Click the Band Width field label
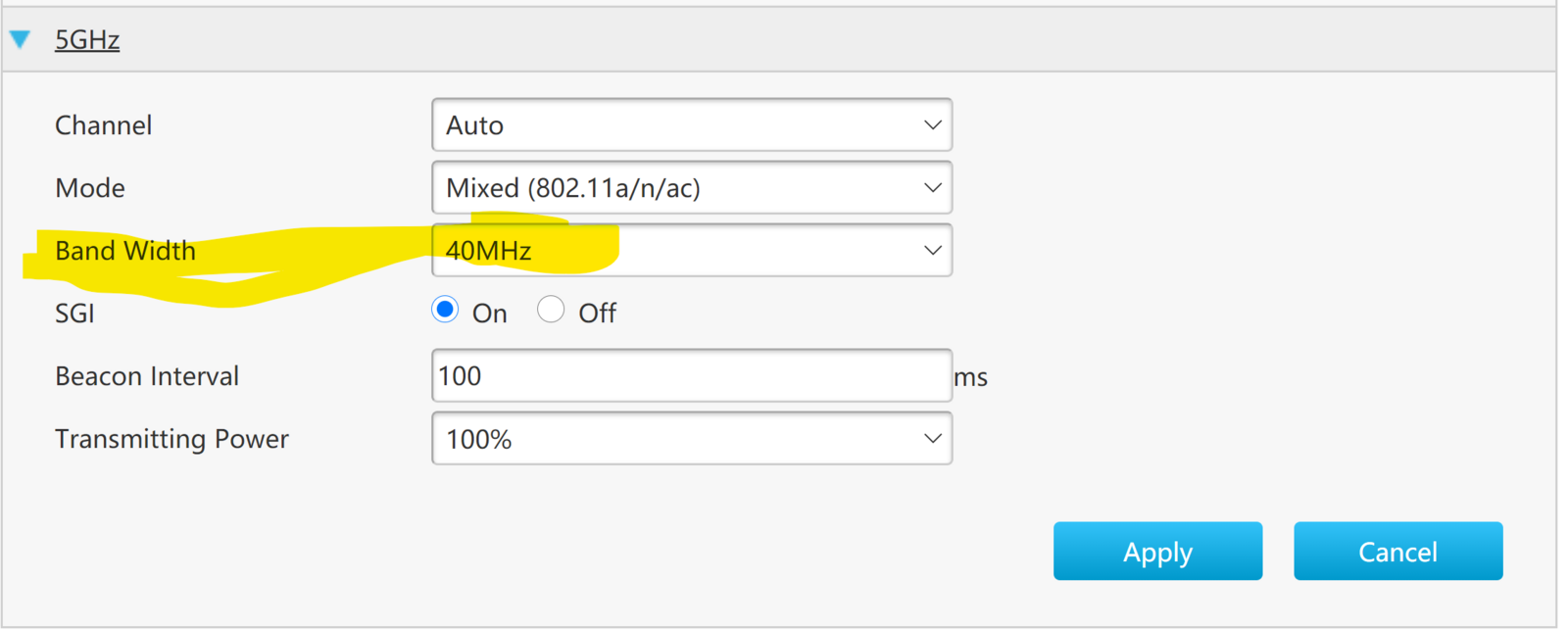 point(125,251)
